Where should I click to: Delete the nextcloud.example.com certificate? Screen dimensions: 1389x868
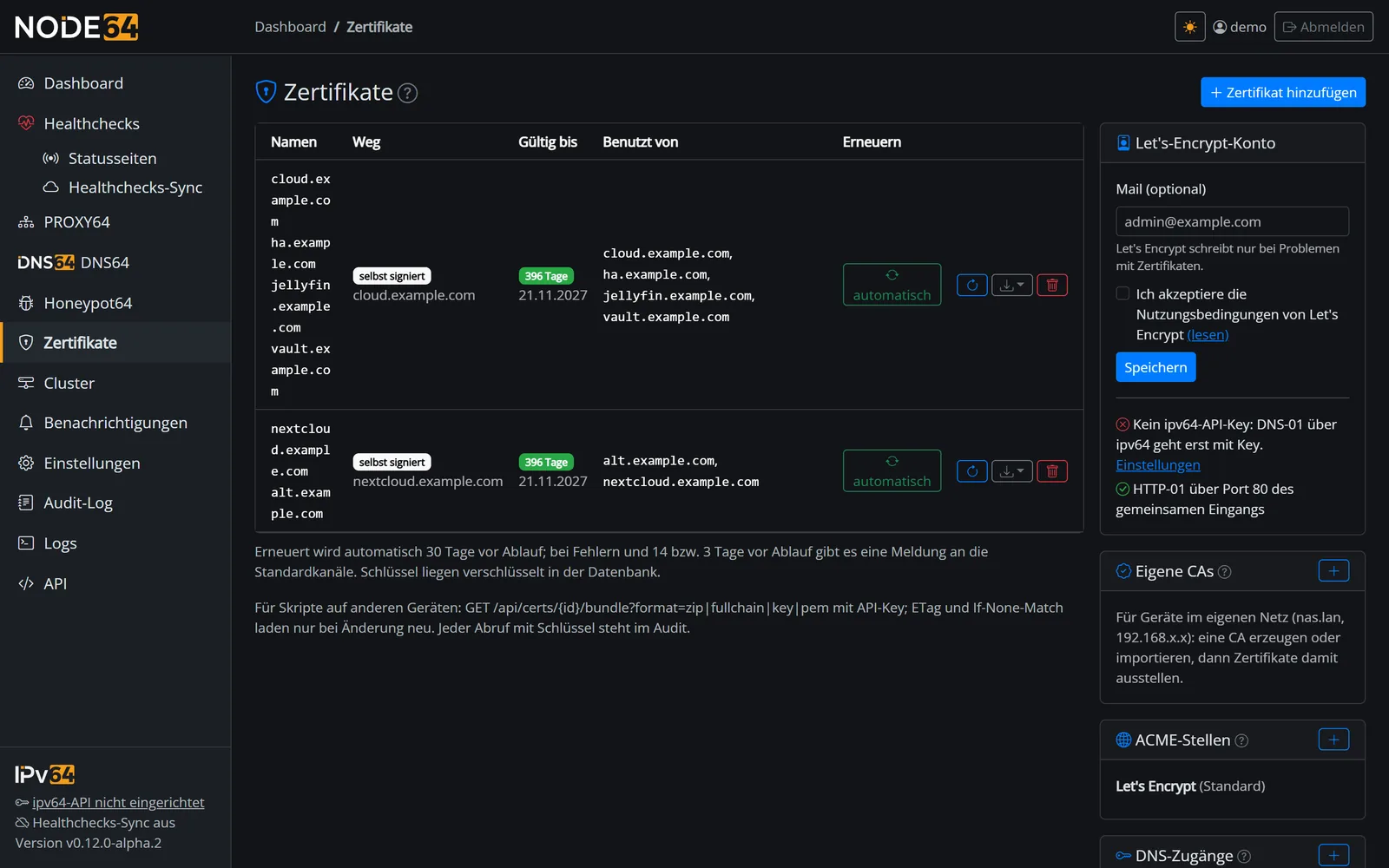1051,471
